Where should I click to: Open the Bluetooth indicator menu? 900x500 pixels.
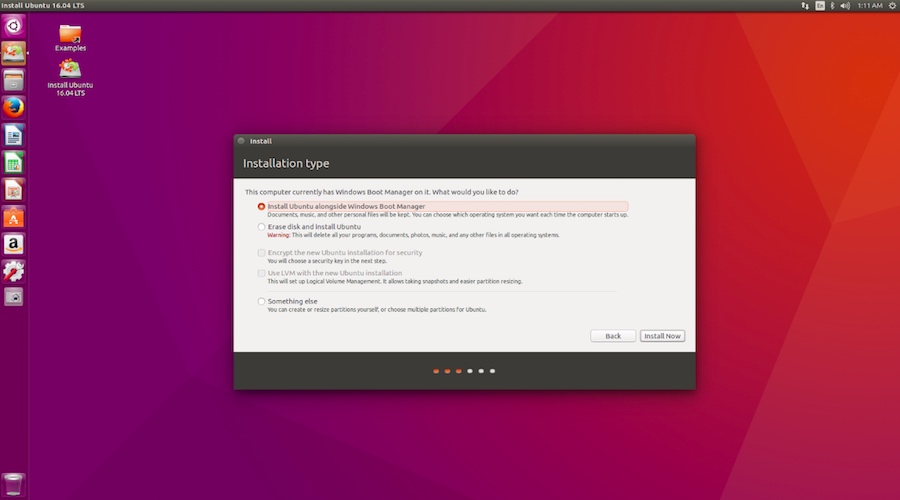pyautogui.click(x=832, y=6)
